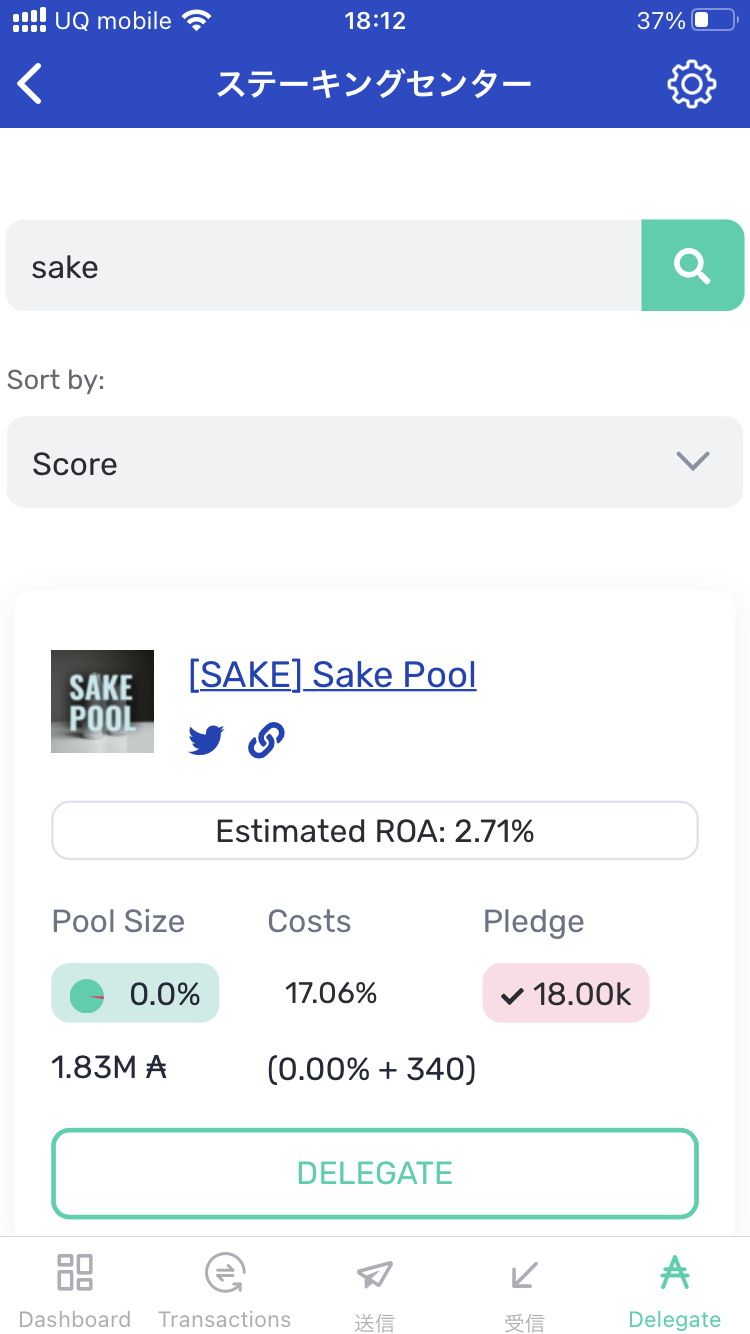Click the Estimated ROA 2.71% box
This screenshot has width=750, height=1334.
point(374,831)
